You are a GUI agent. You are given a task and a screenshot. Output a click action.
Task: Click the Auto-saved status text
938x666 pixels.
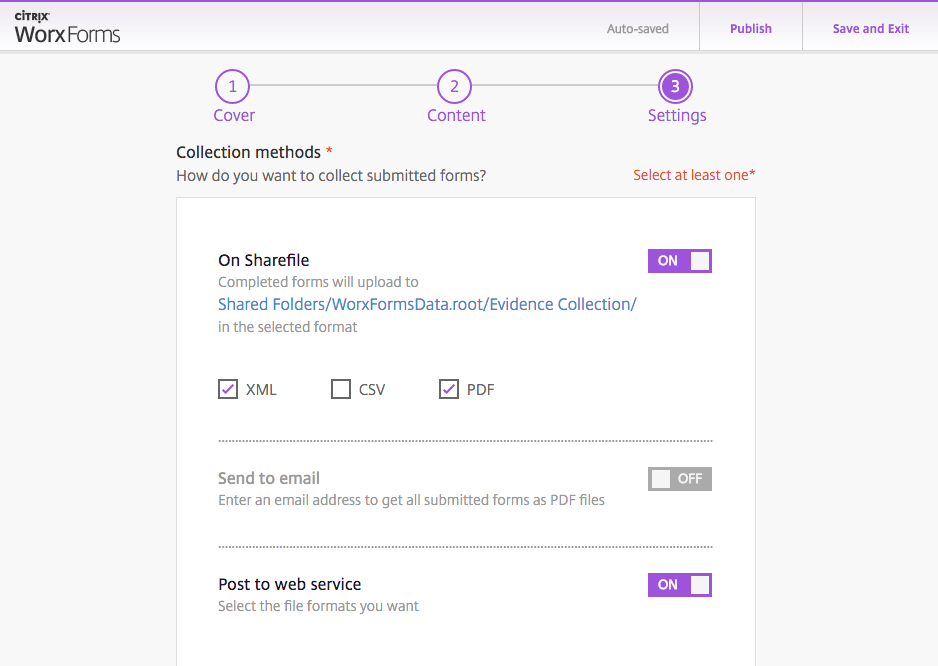(x=638, y=29)
